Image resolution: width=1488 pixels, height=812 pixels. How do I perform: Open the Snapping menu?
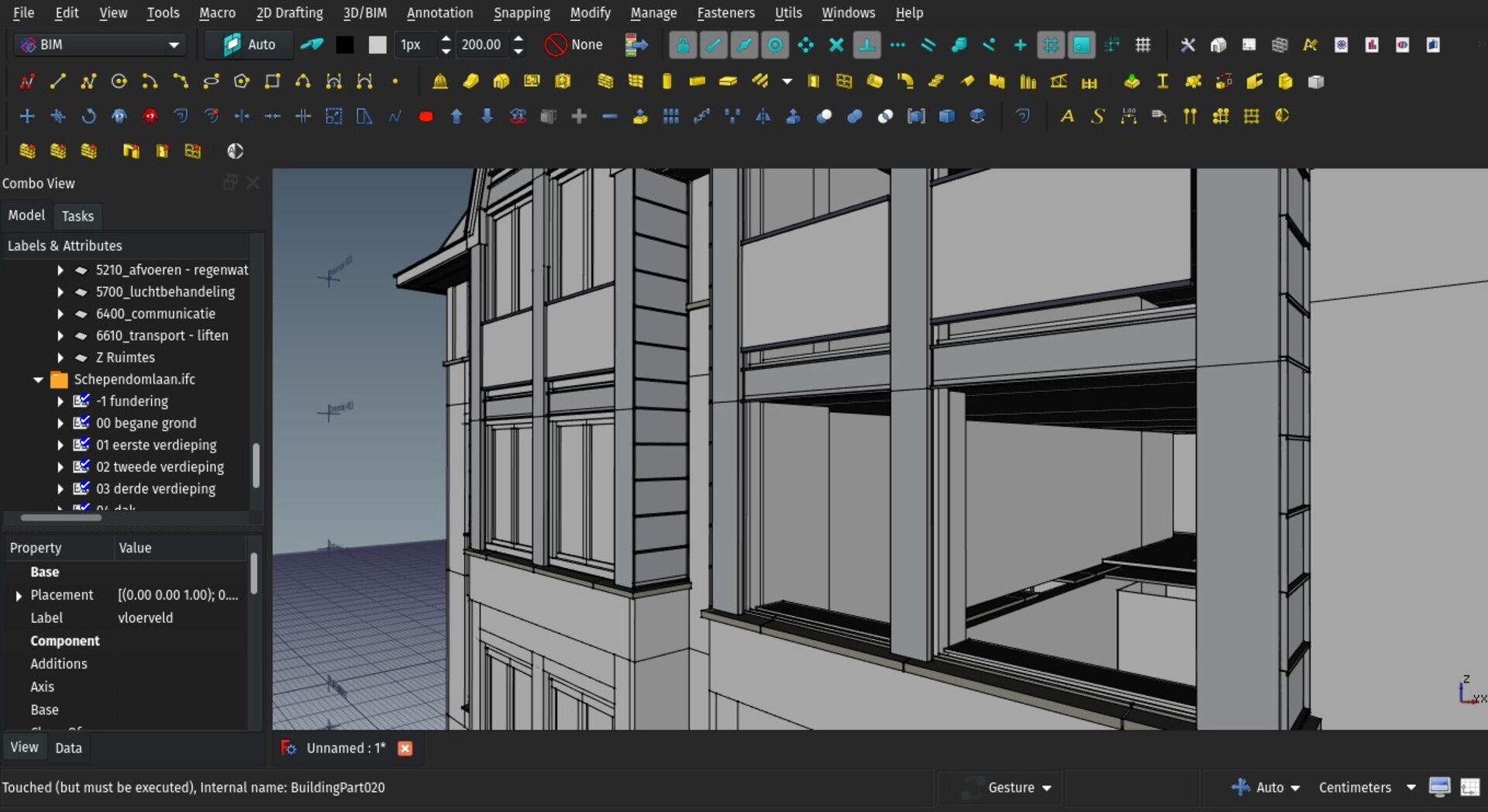tap(522, 13)
